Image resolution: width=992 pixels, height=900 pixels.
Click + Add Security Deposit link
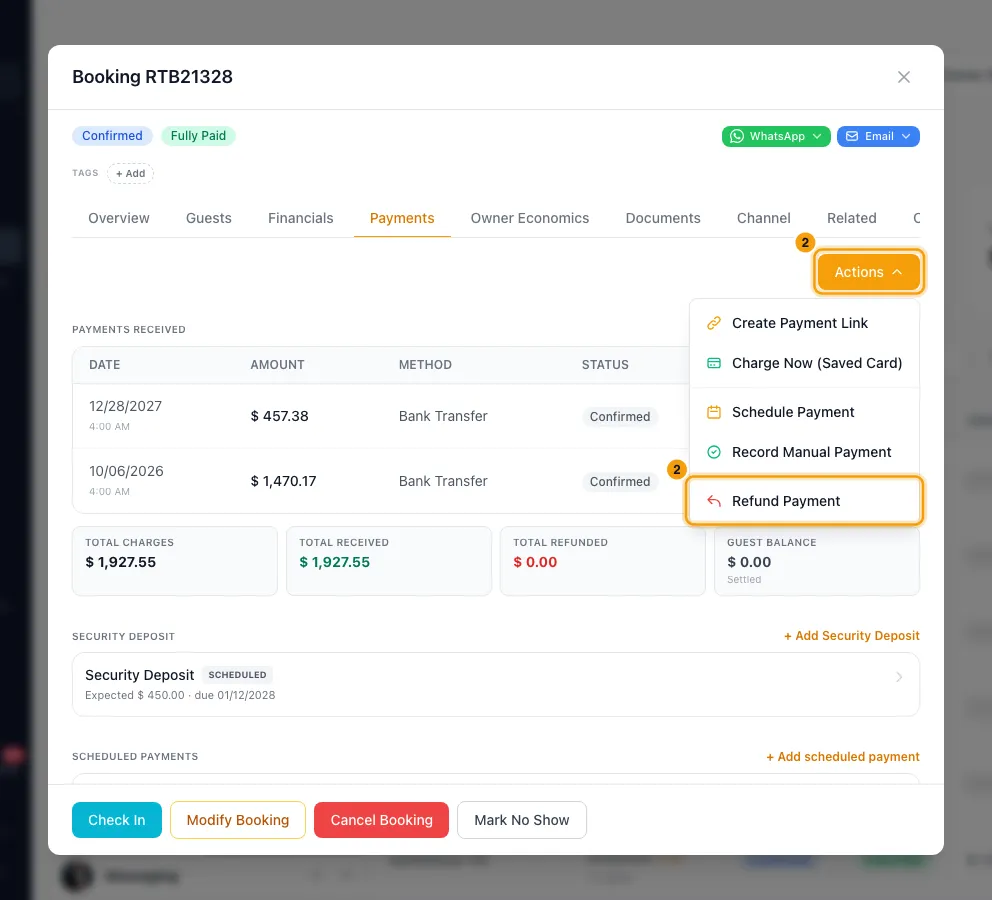click(852, 636)
